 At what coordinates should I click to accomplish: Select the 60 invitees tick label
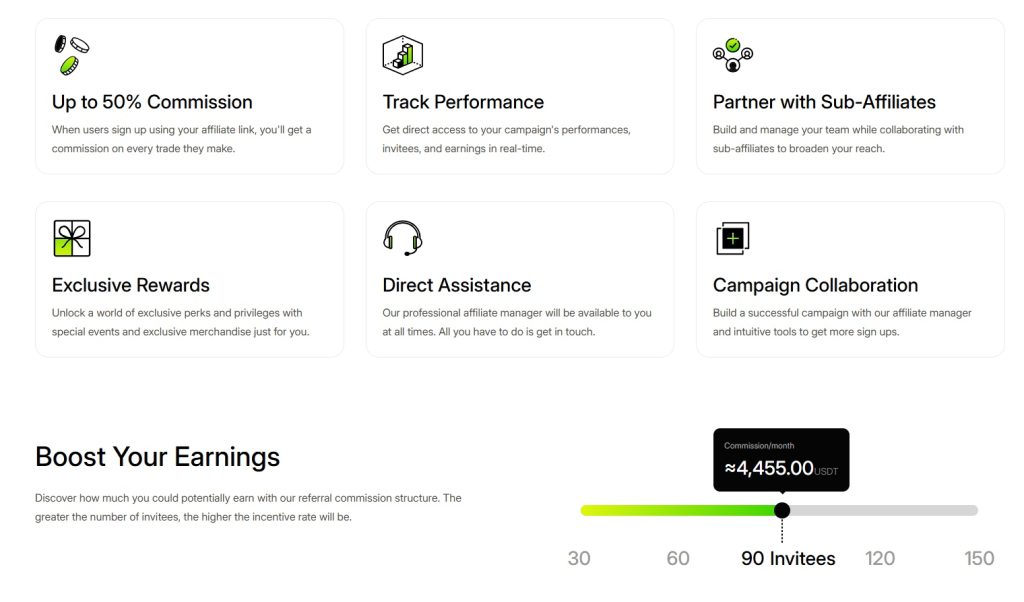point(679,558)
